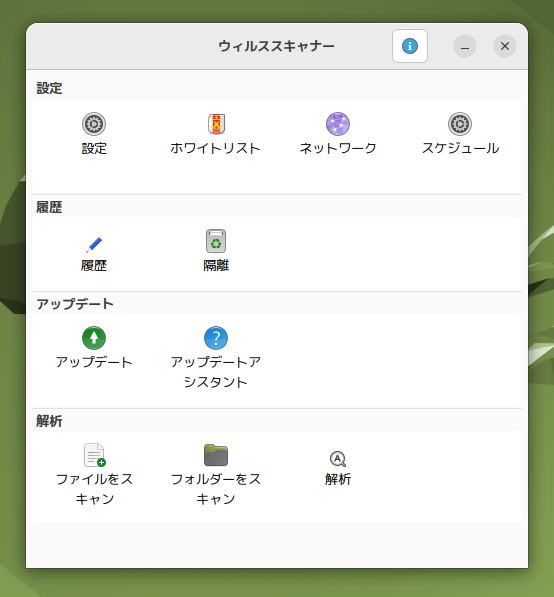Open the 履歴 pencil icon
Screen dimensions: 554x597
(94, 244)
